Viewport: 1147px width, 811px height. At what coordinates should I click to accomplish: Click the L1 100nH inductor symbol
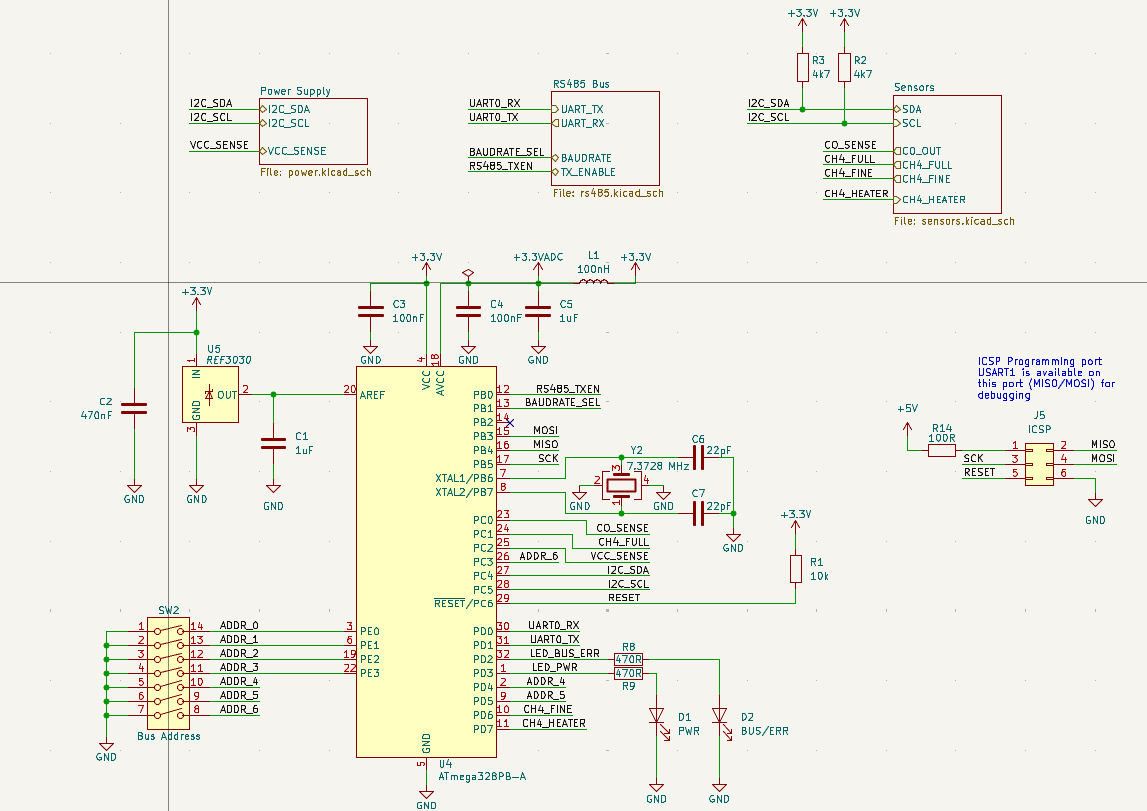click(593, 284)
